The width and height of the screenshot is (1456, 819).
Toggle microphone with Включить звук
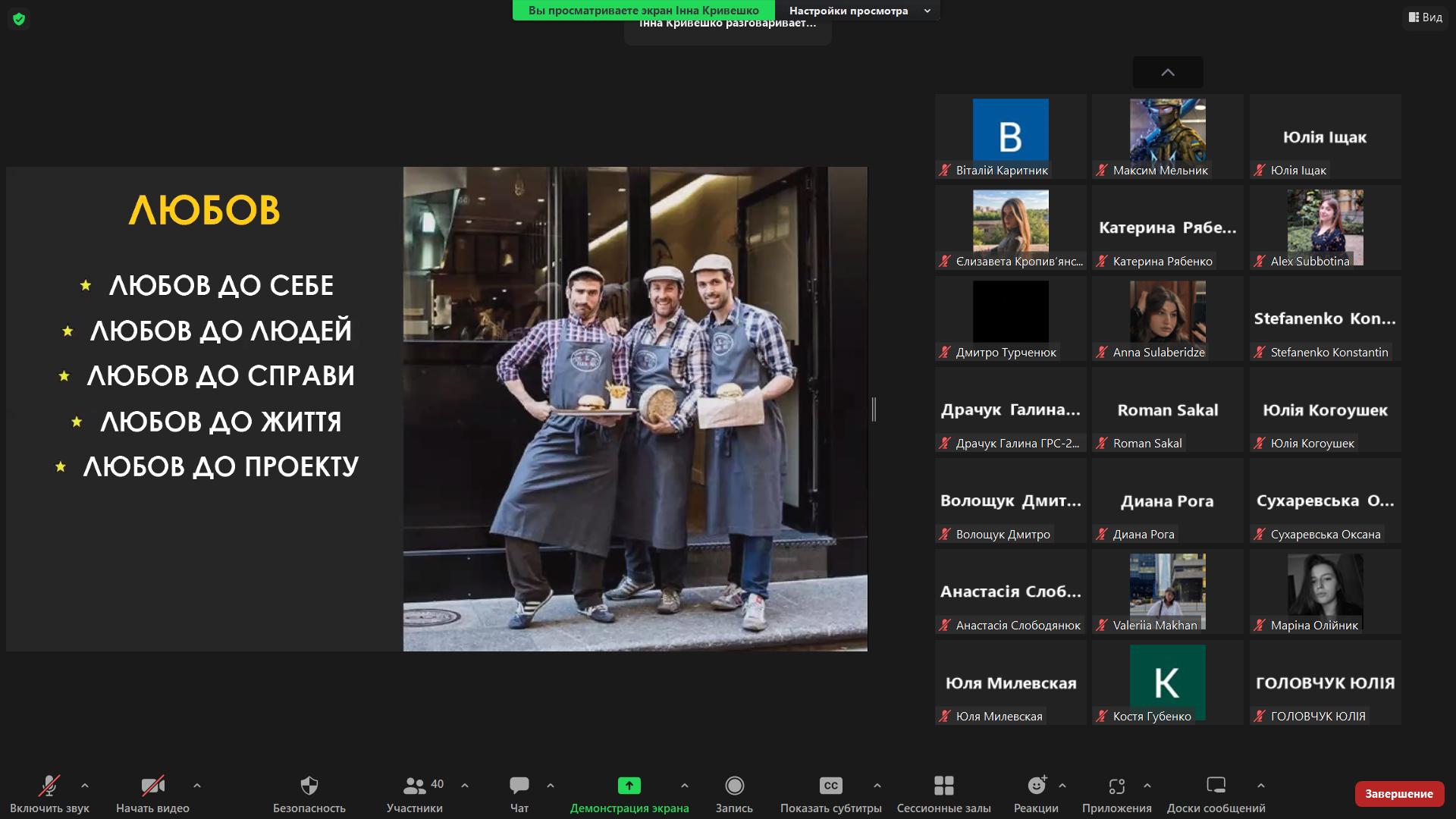click(x=49, y=786)
